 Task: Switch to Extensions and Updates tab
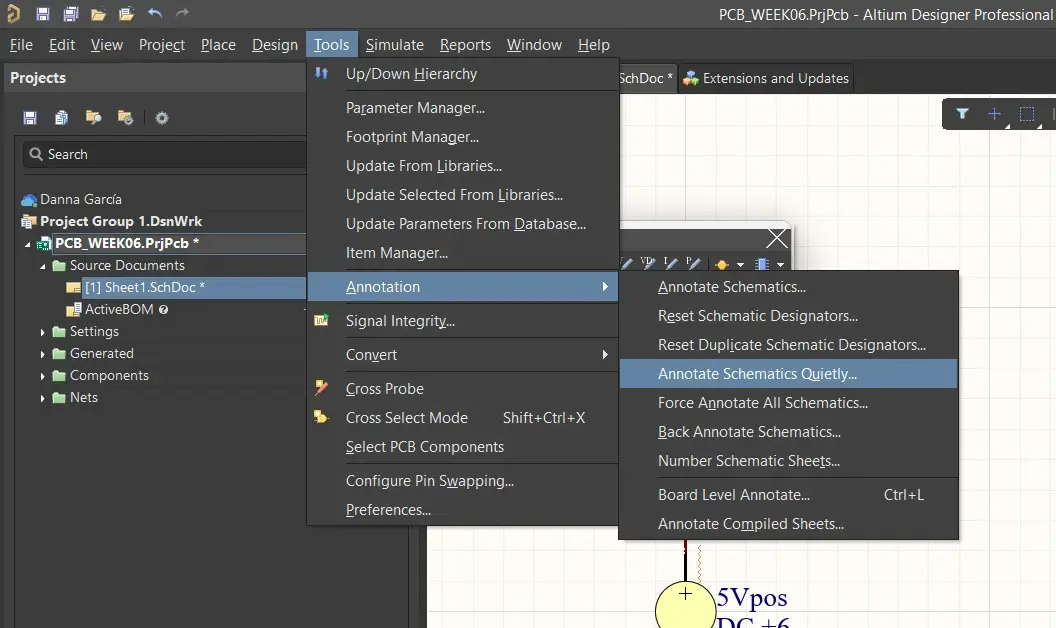pyautogui.click(x=766, y=78)
